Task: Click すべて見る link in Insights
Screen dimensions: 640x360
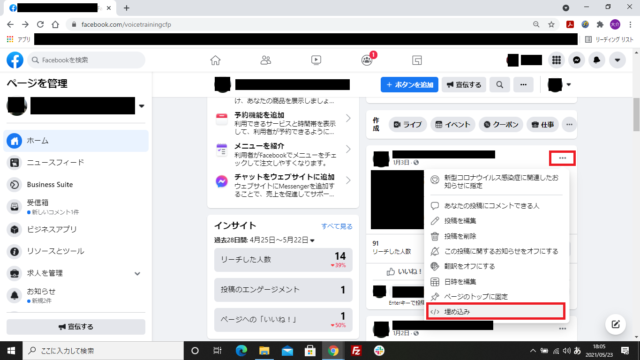Action: click(337, 226)
